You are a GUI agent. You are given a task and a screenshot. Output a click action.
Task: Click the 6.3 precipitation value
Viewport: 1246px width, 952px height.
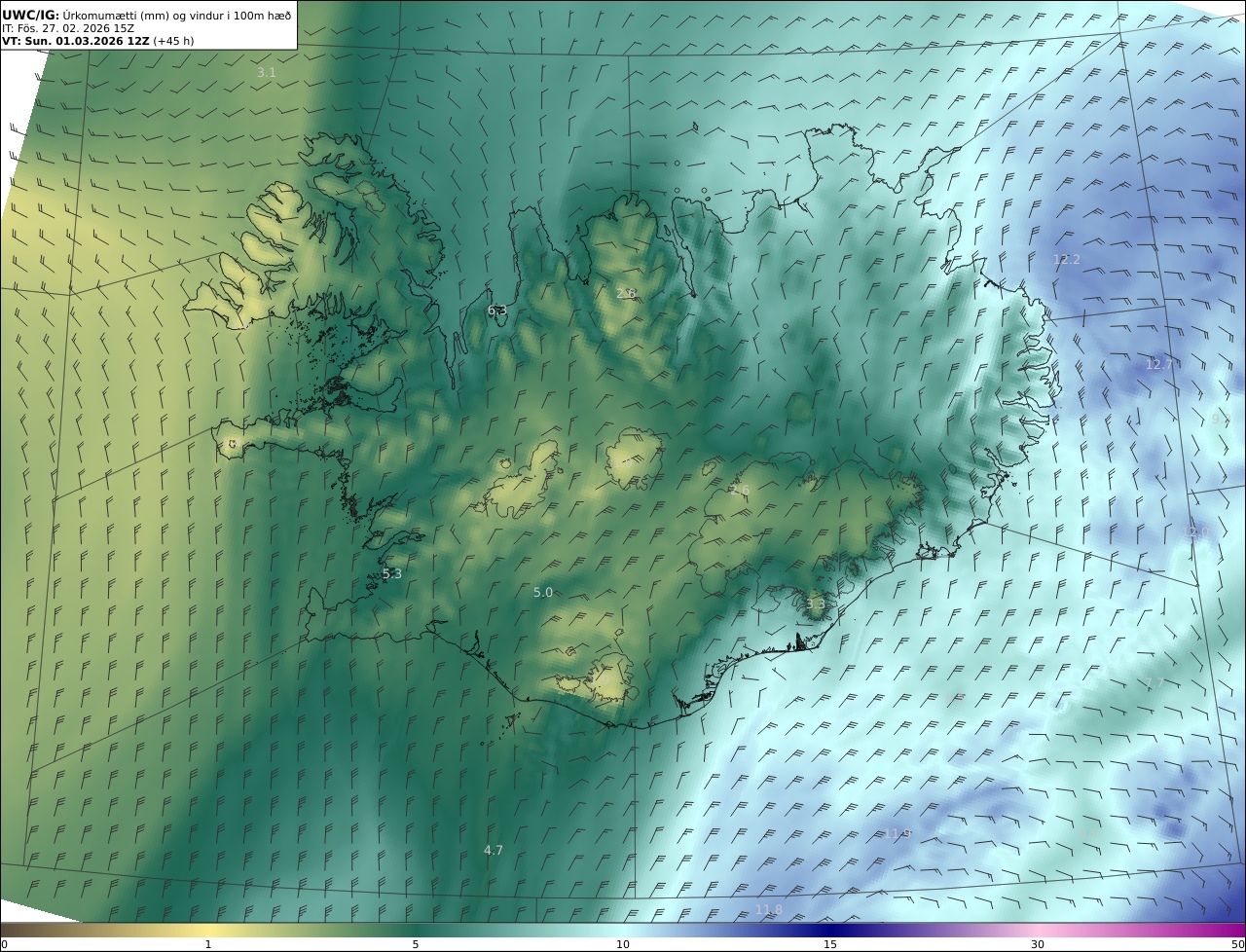pos(497,311)
